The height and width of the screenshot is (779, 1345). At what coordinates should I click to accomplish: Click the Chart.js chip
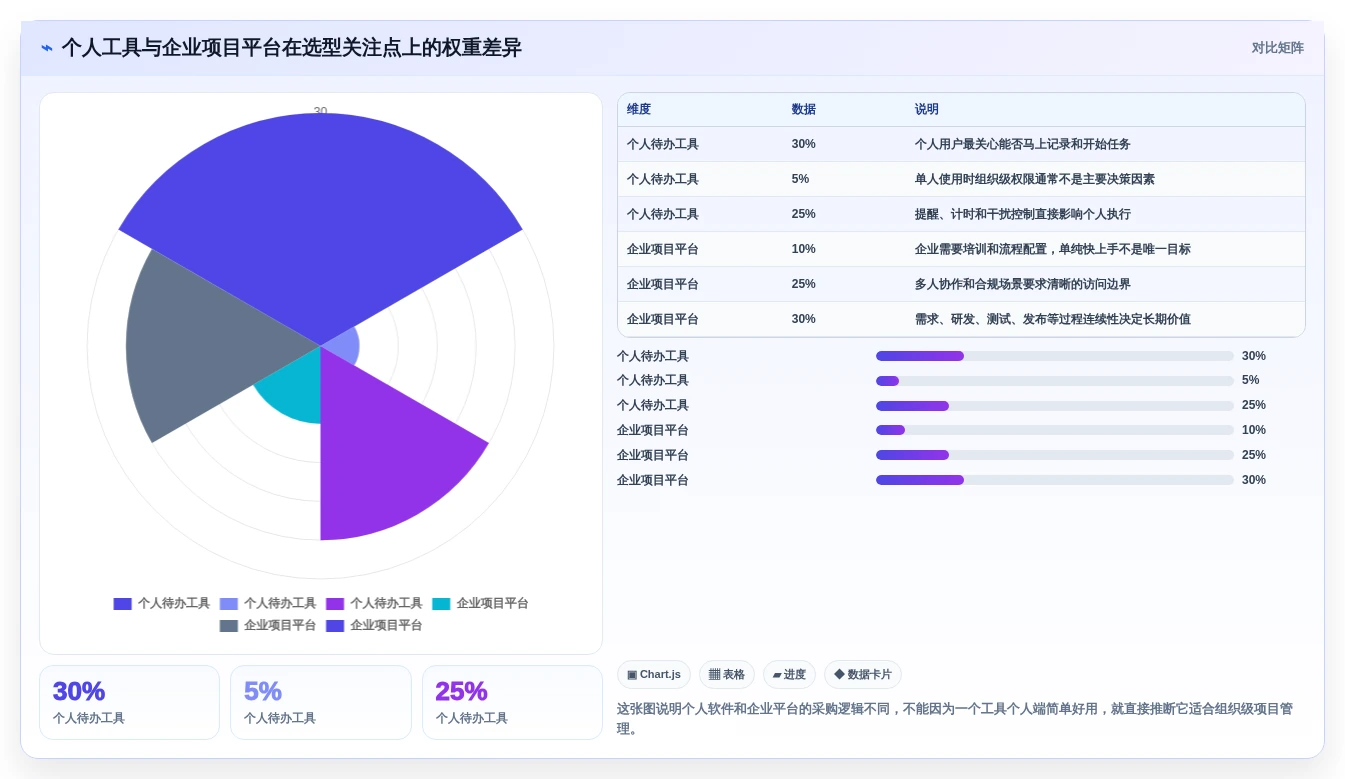[x=654, y=675]
